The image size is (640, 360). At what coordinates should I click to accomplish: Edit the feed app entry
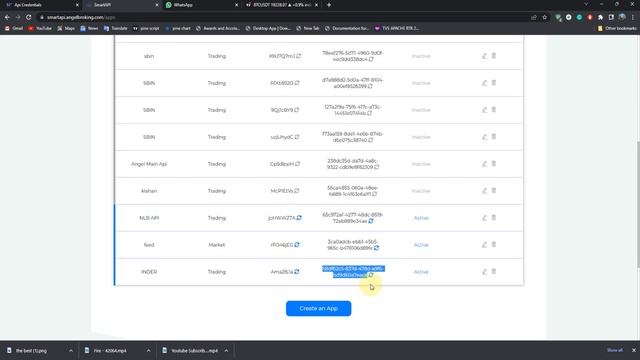click(484, 245)
